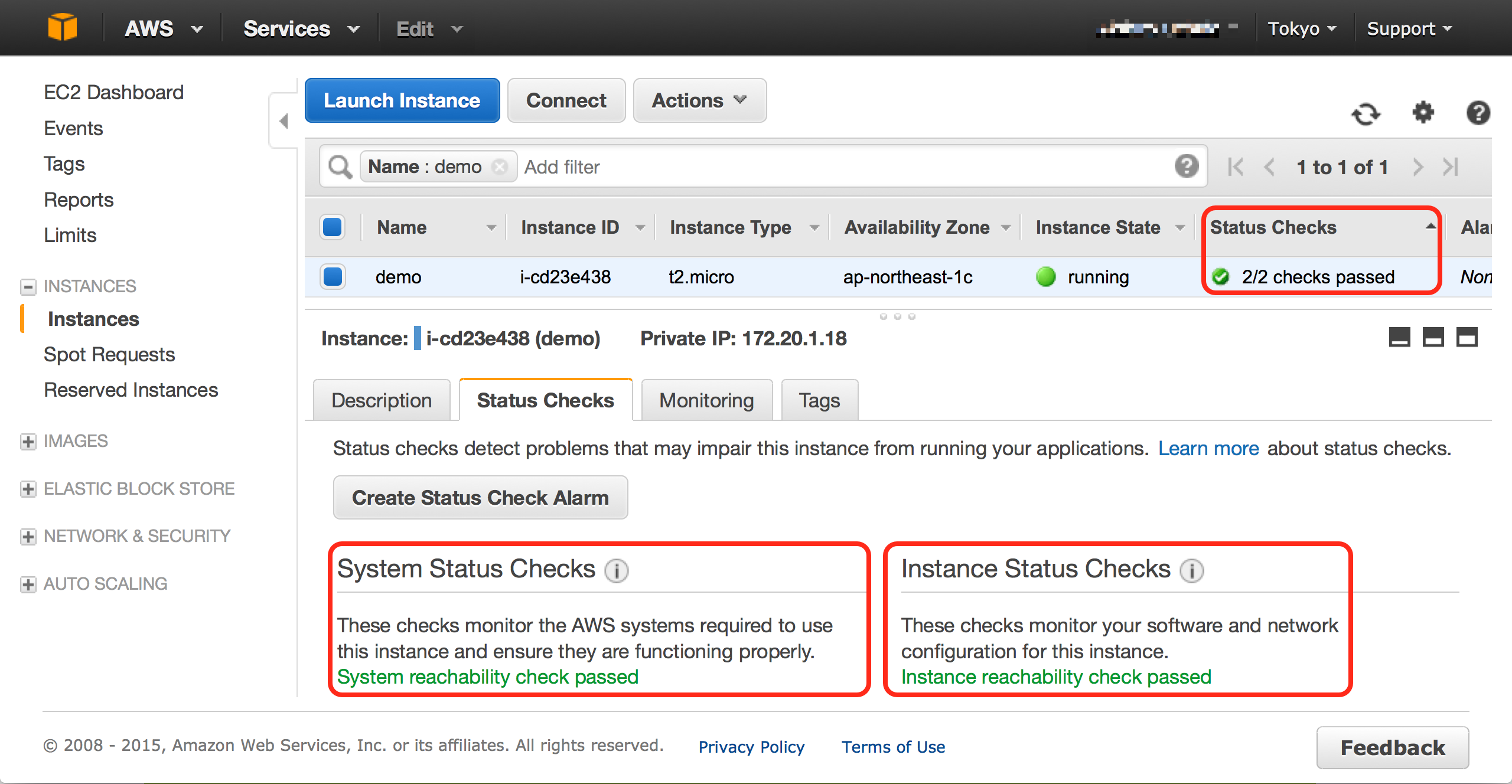Open Tags in the sidebar

point(64,164)
